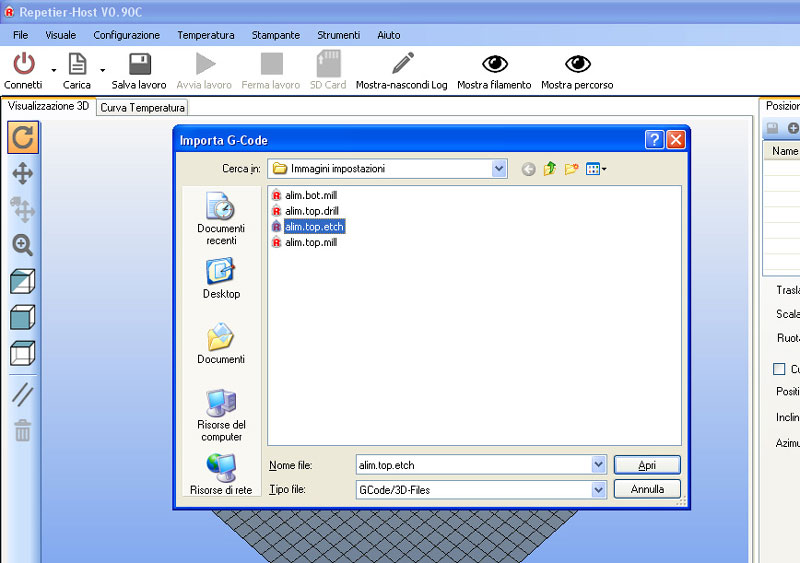The width and height of the screenshot is (800, 563).
Task: Select file alim.bot.mill
Action: [x=304, y=195]
